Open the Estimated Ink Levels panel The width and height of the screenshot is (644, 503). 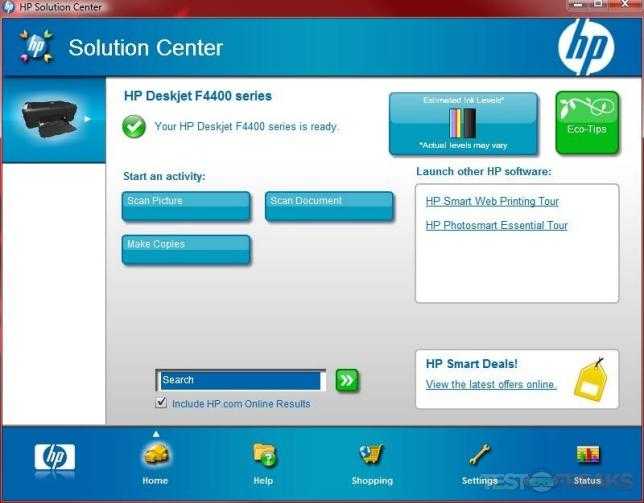(x=463, y=124)
